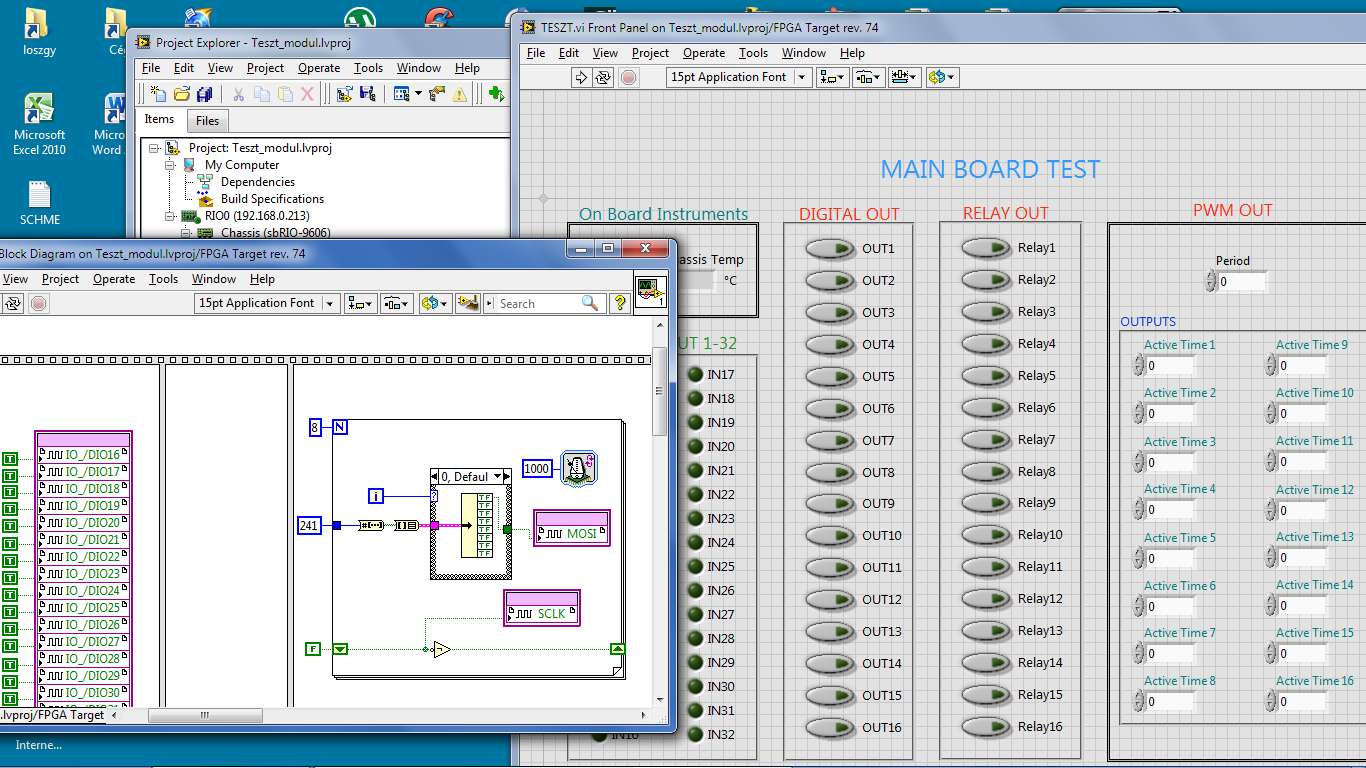This screenshot has width=1366, height=768.
Task: Click Paste icon in Project Explorer toolbar
Action: pyautogui.click(x=285, y=94)
